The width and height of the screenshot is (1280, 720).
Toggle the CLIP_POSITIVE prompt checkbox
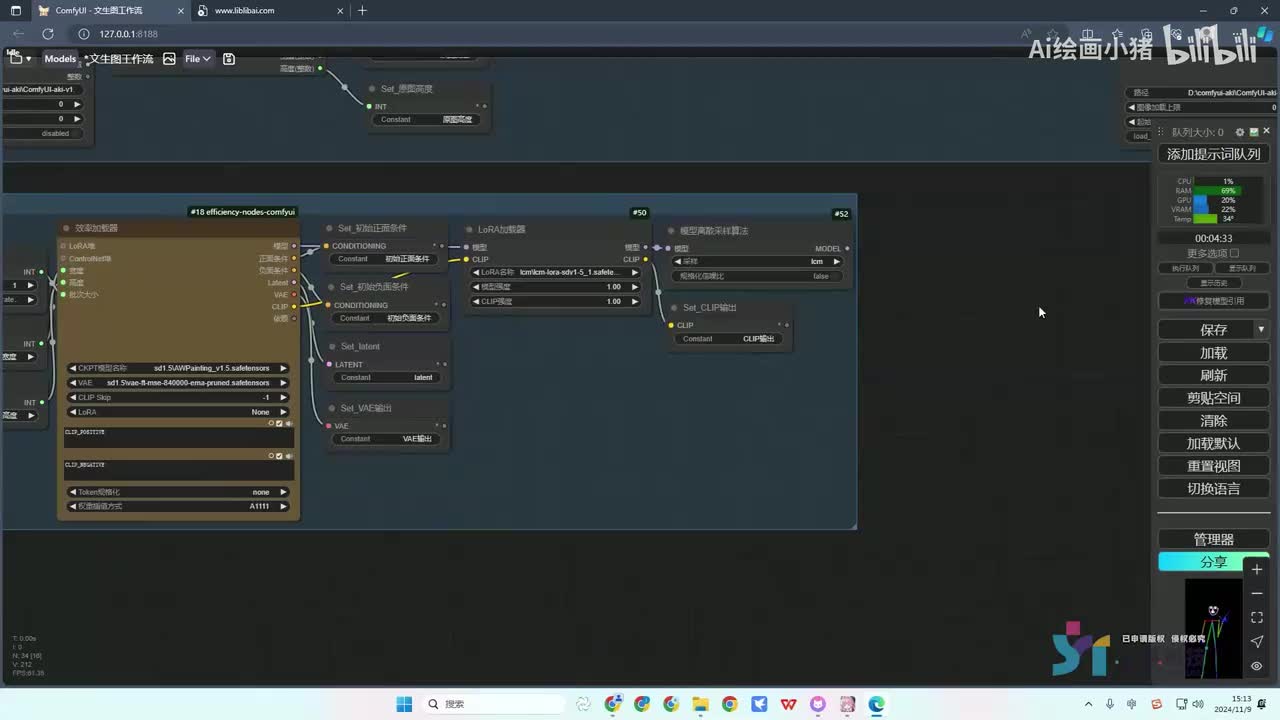279,423
